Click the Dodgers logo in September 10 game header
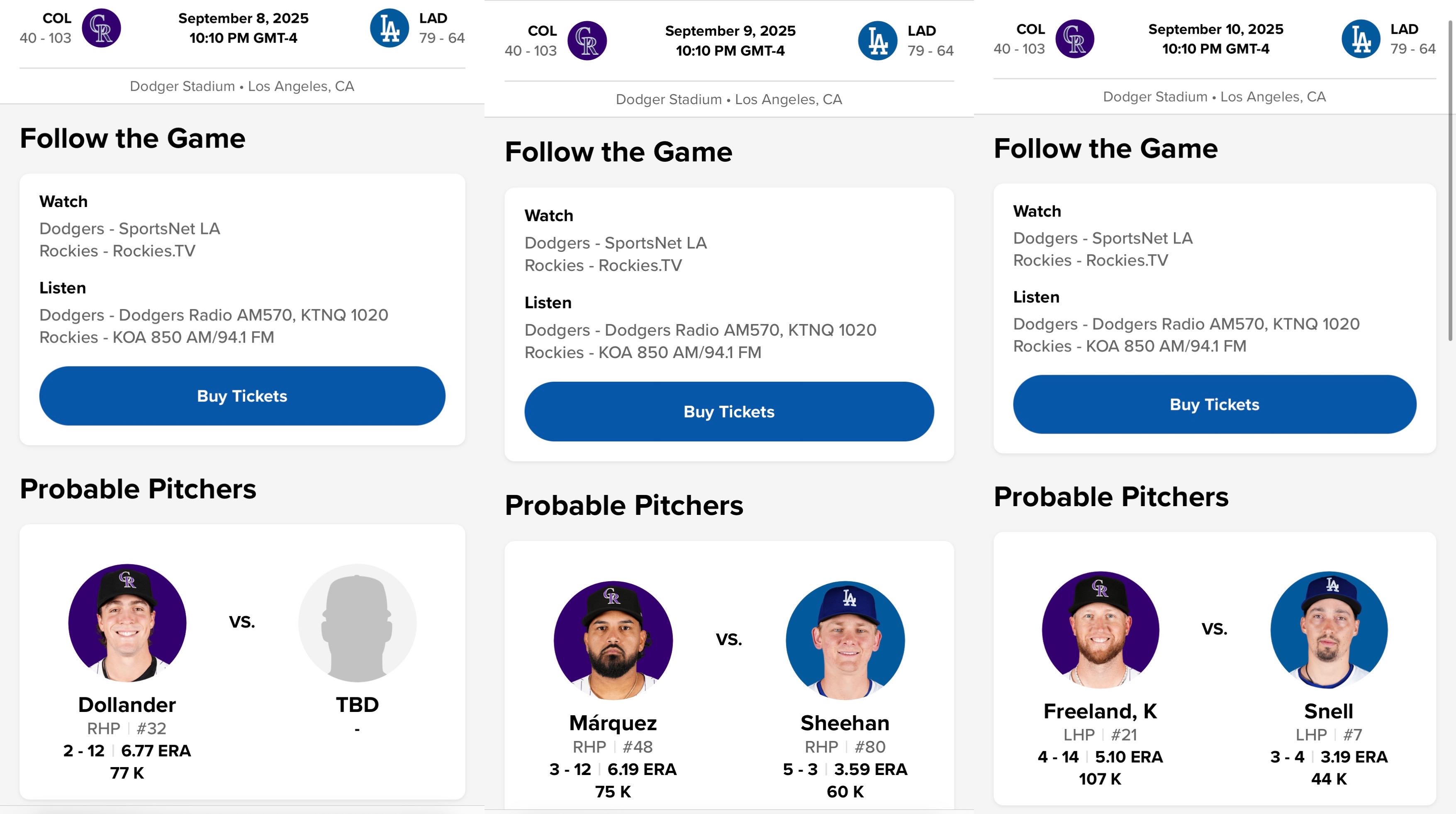 click(1361, 39)
